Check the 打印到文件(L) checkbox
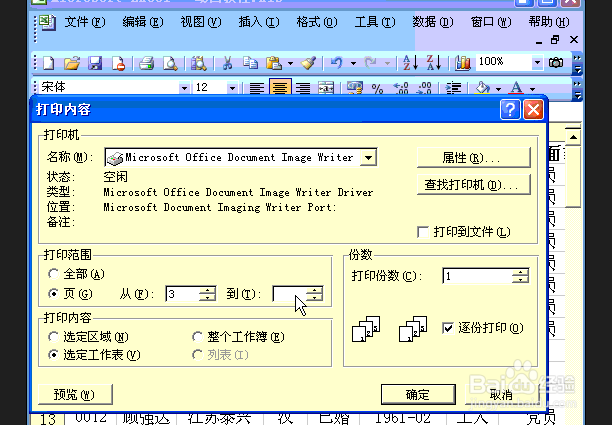Viewport: 612px width, 425px height. tap(423, 232)
